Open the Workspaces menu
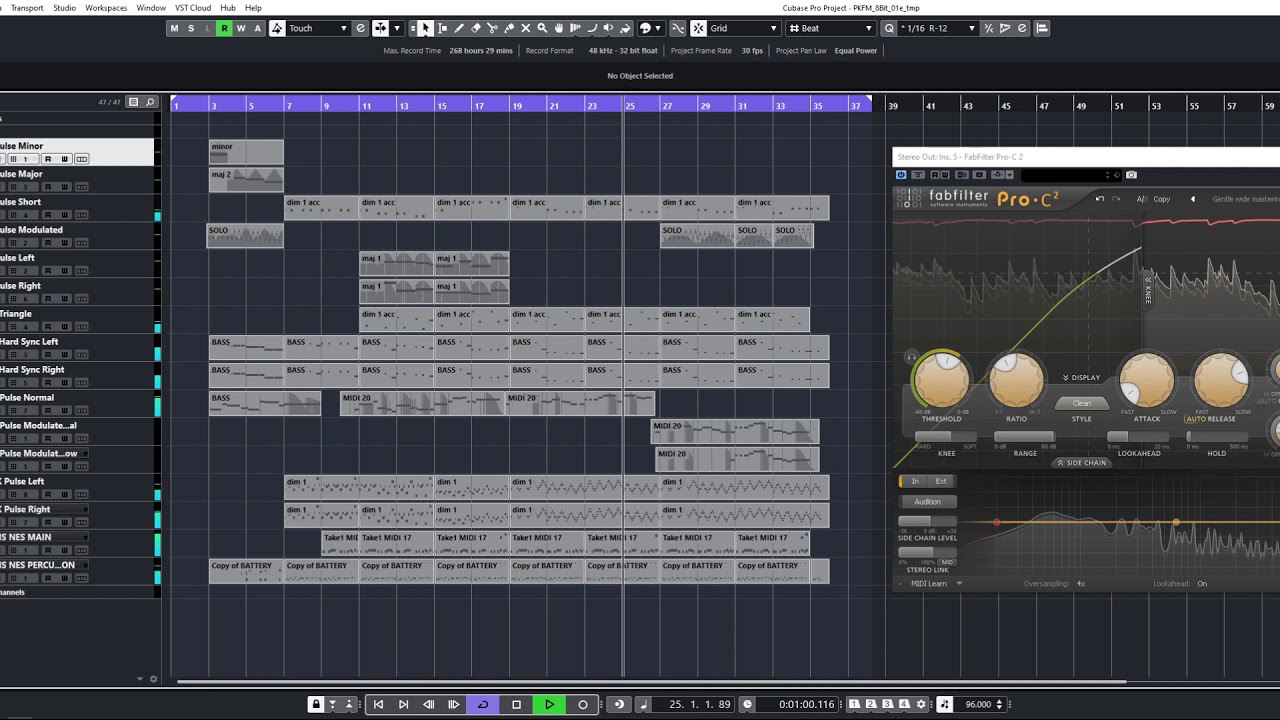This screenshot has height=720, width=1280. [106, 8]
